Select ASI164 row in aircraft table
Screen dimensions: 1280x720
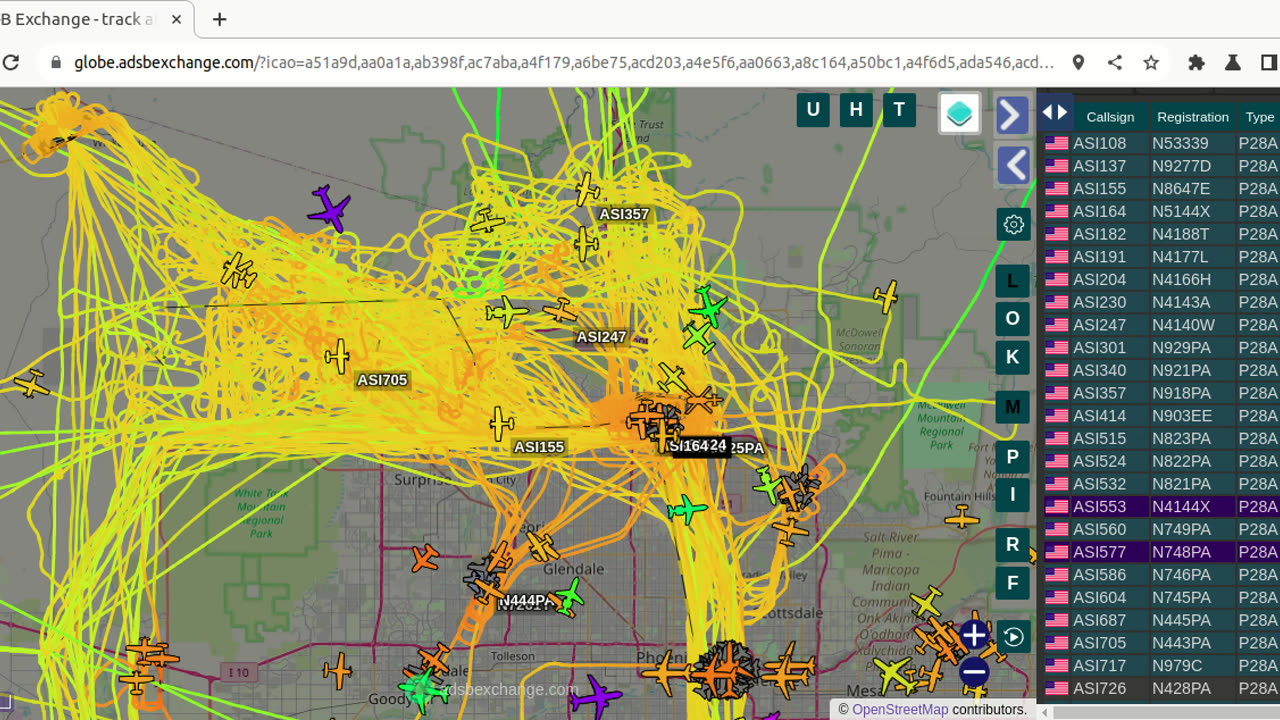click(1160, 211)
